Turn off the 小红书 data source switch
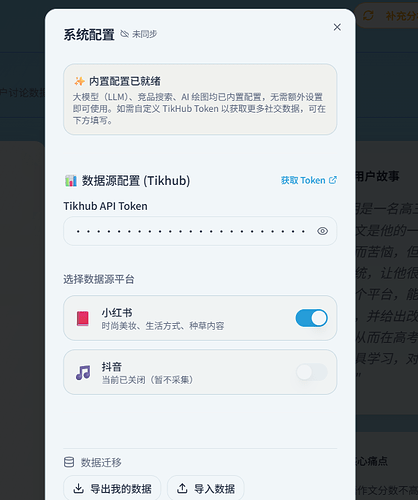The image size is (418, 500). [x=311, y=318]
